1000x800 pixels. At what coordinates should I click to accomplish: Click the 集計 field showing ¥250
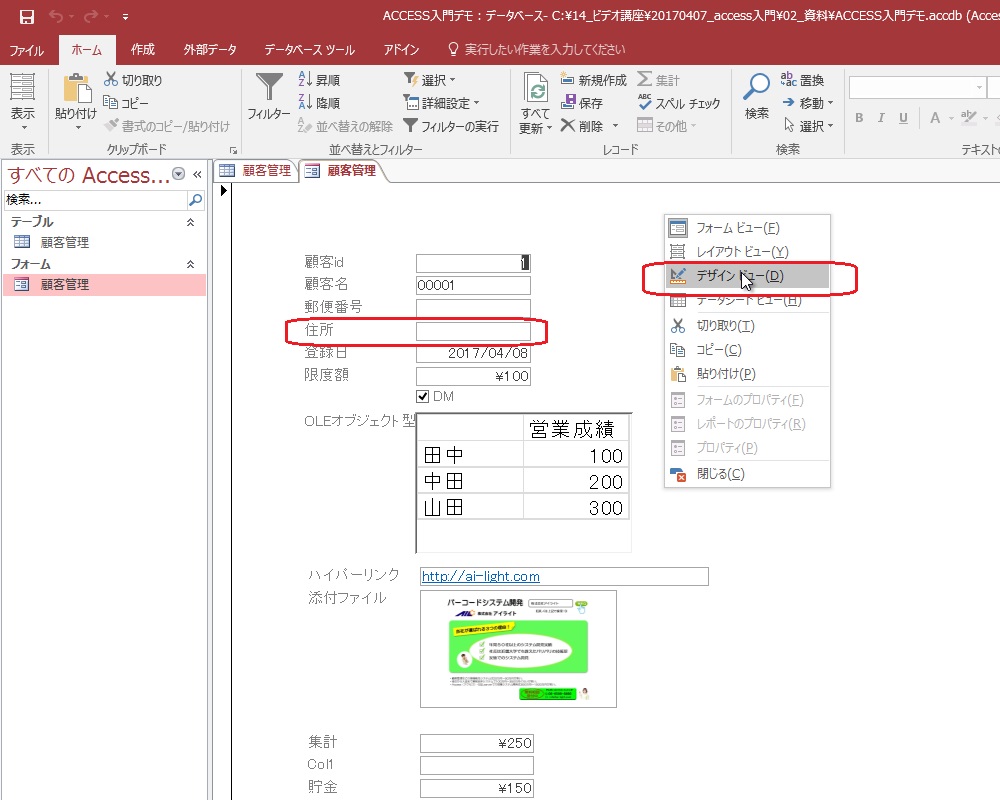click(x=476, y=743)
